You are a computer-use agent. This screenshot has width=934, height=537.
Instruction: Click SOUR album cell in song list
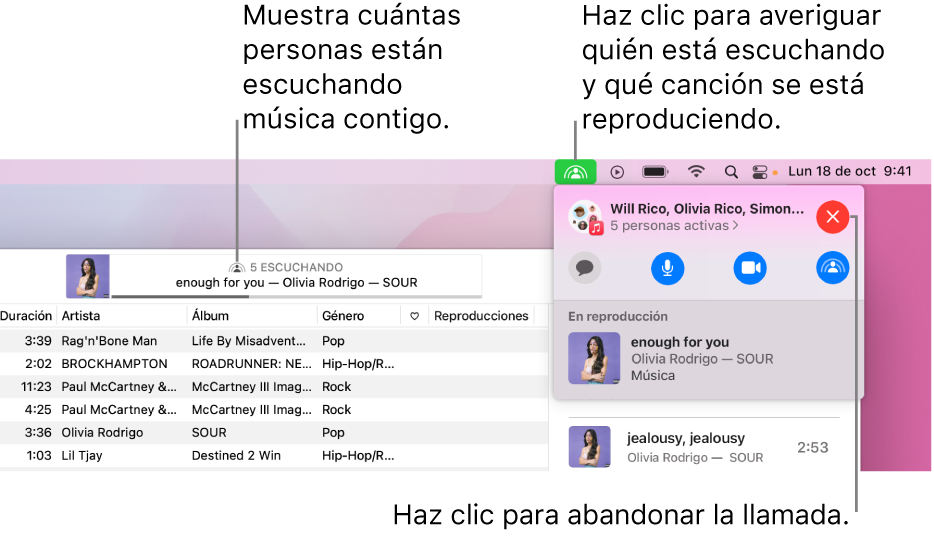tap(209, 433)
